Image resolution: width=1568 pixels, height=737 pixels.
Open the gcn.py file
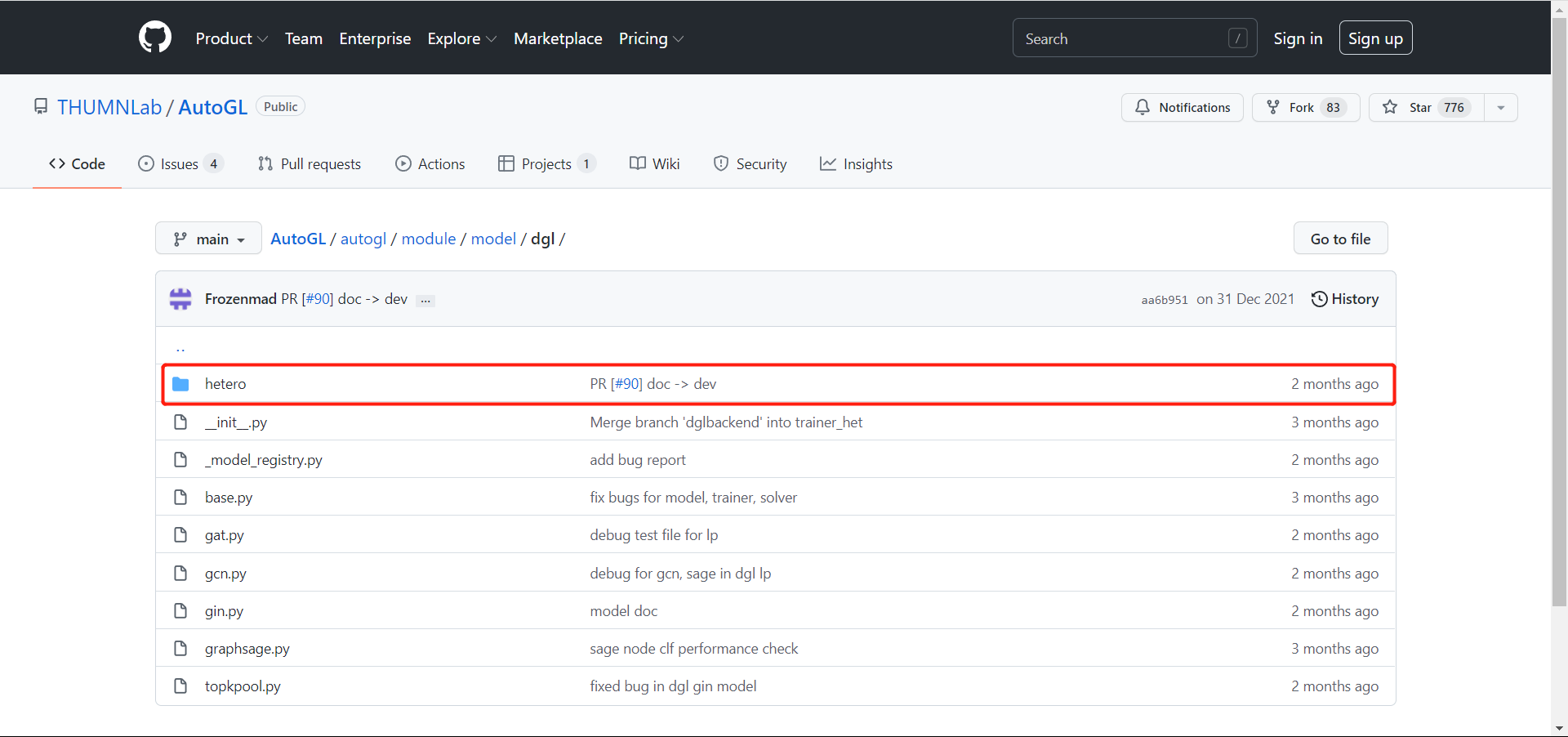point(225,574)
